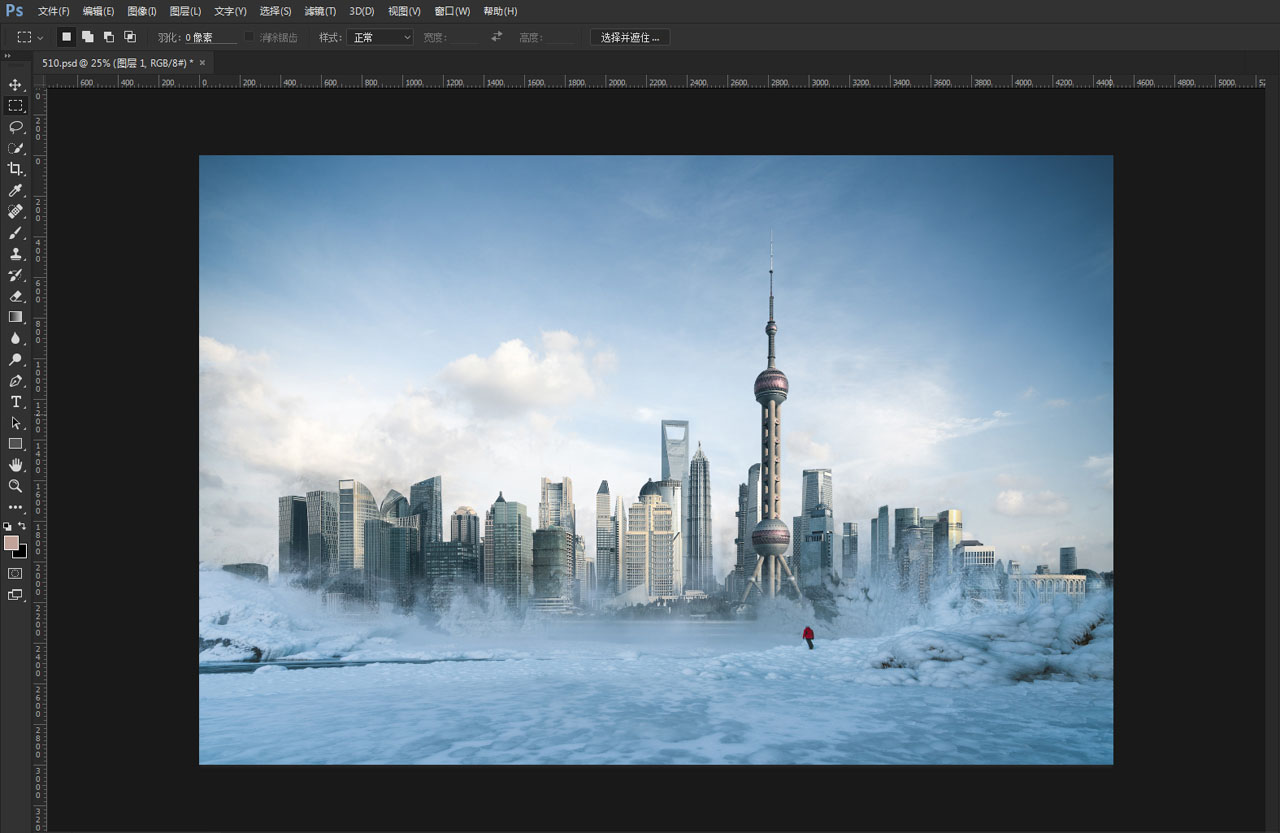Viewport: 1280px width, 833px height.
Task: Select the Move tool
Action: click(15, 84)
